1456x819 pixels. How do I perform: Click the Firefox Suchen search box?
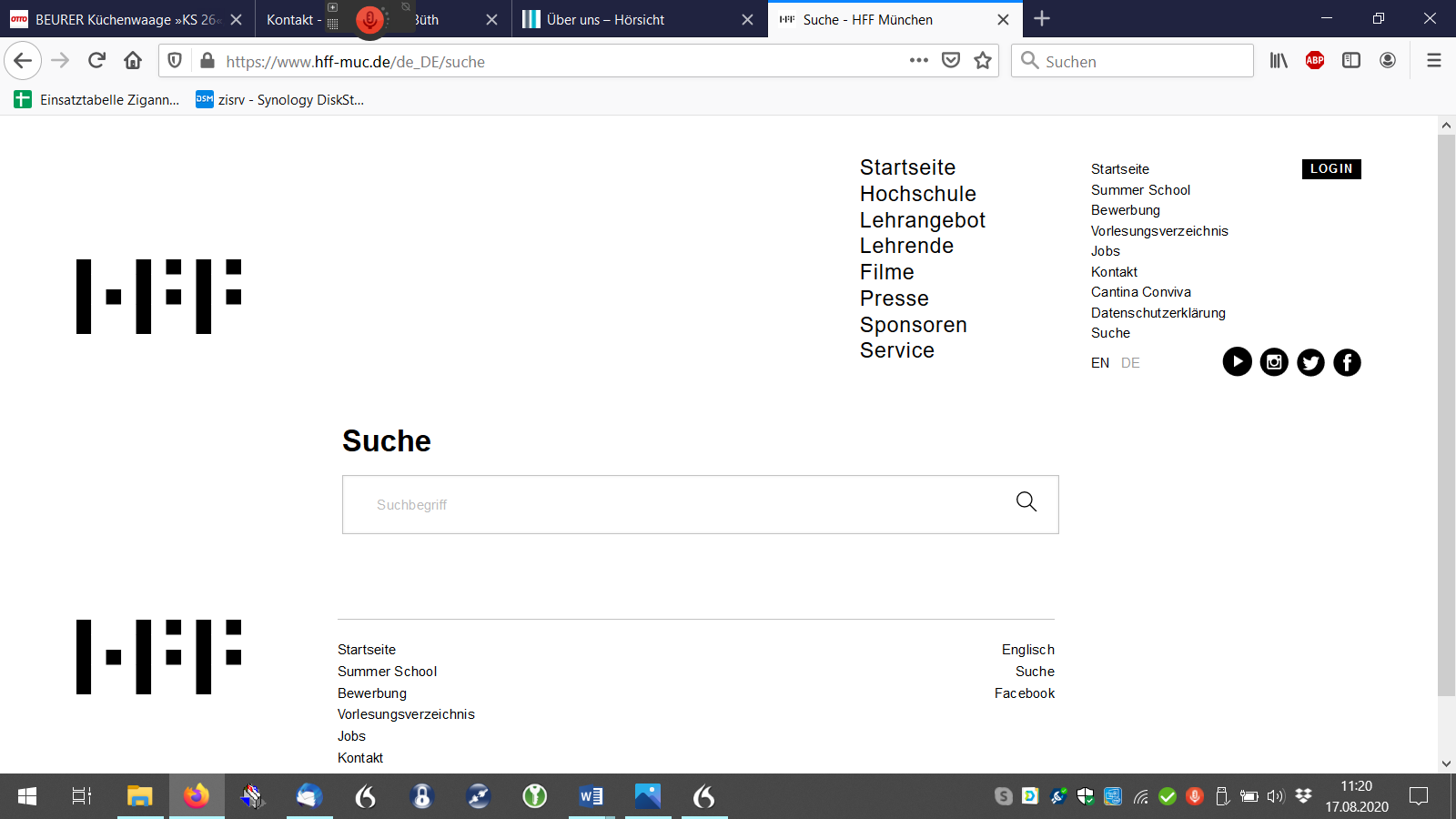click(x=1132, y=61)
